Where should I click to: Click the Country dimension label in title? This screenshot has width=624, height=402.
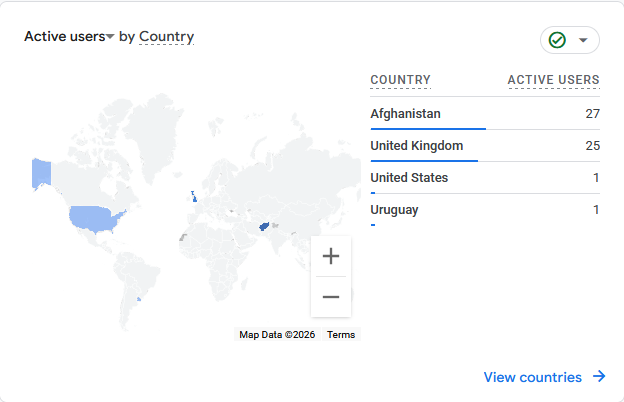point(166,37)
